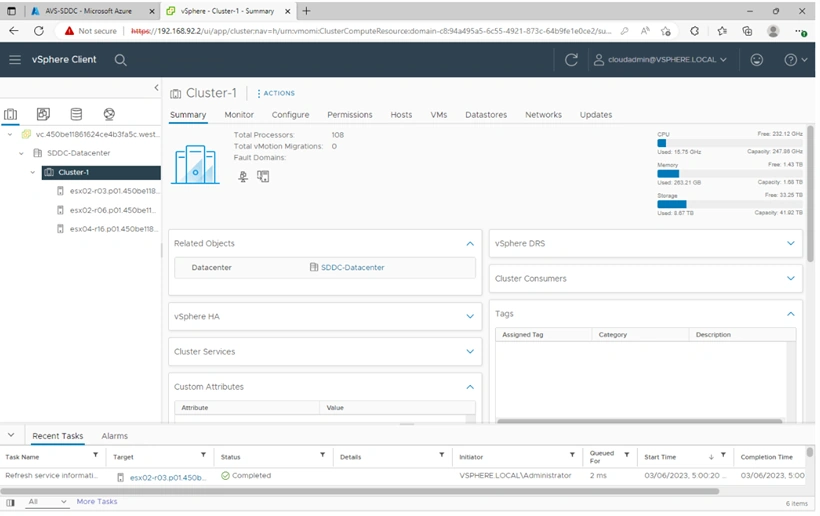Viewport: 820px width, 516px height.
Task: Toggle the task column chooser icon
Action: click(x=10, y=502)
